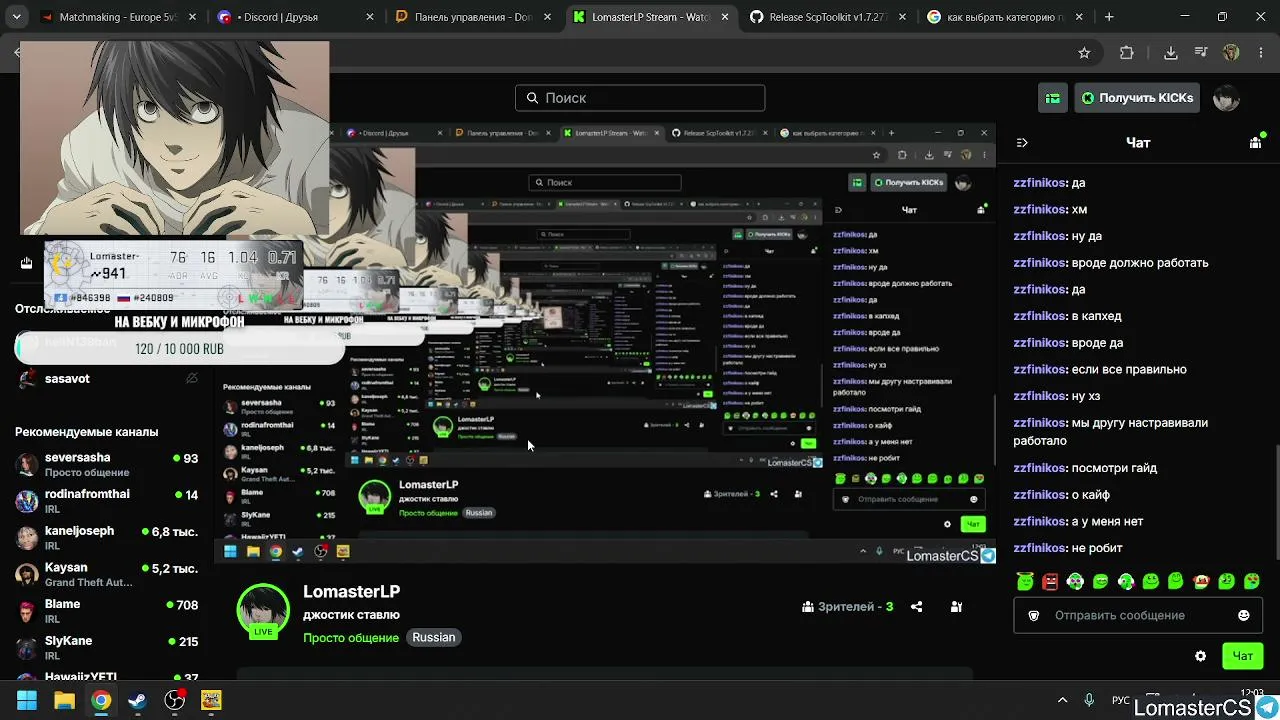
Task: Click the Chrome taskbar icon
Action: coord(101,700)
